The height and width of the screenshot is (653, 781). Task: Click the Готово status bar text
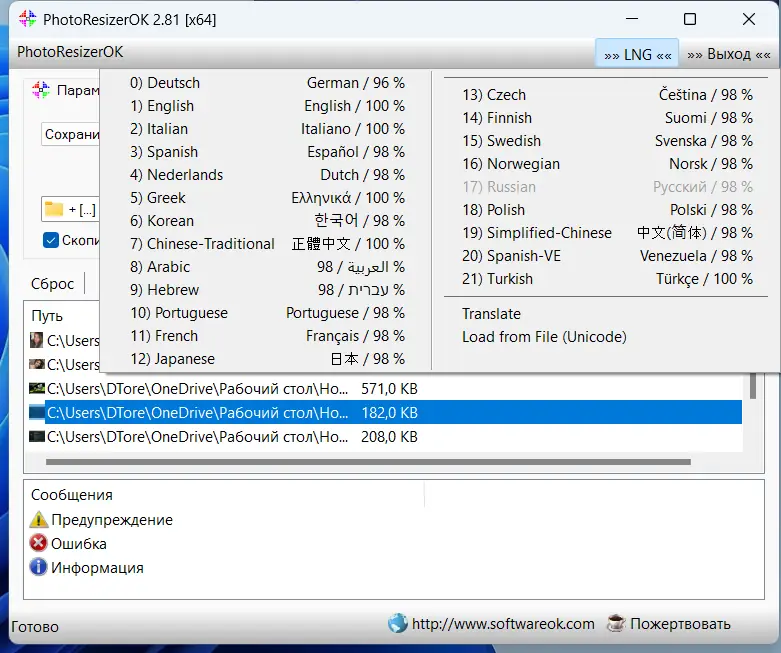point(35,627)
